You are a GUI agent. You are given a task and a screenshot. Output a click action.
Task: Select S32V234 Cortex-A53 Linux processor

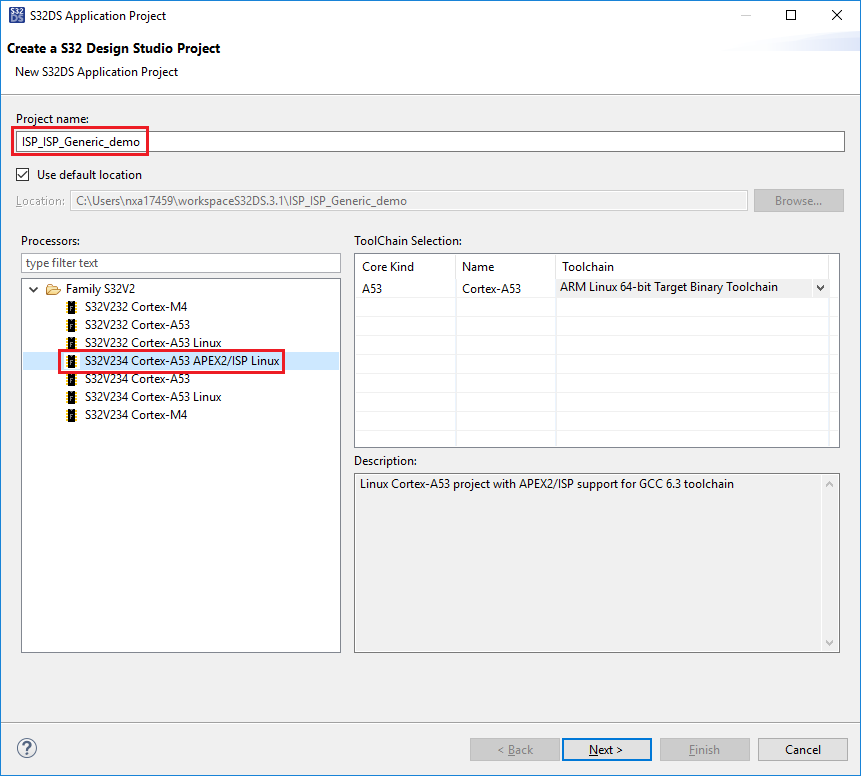[x=153, y=397]
